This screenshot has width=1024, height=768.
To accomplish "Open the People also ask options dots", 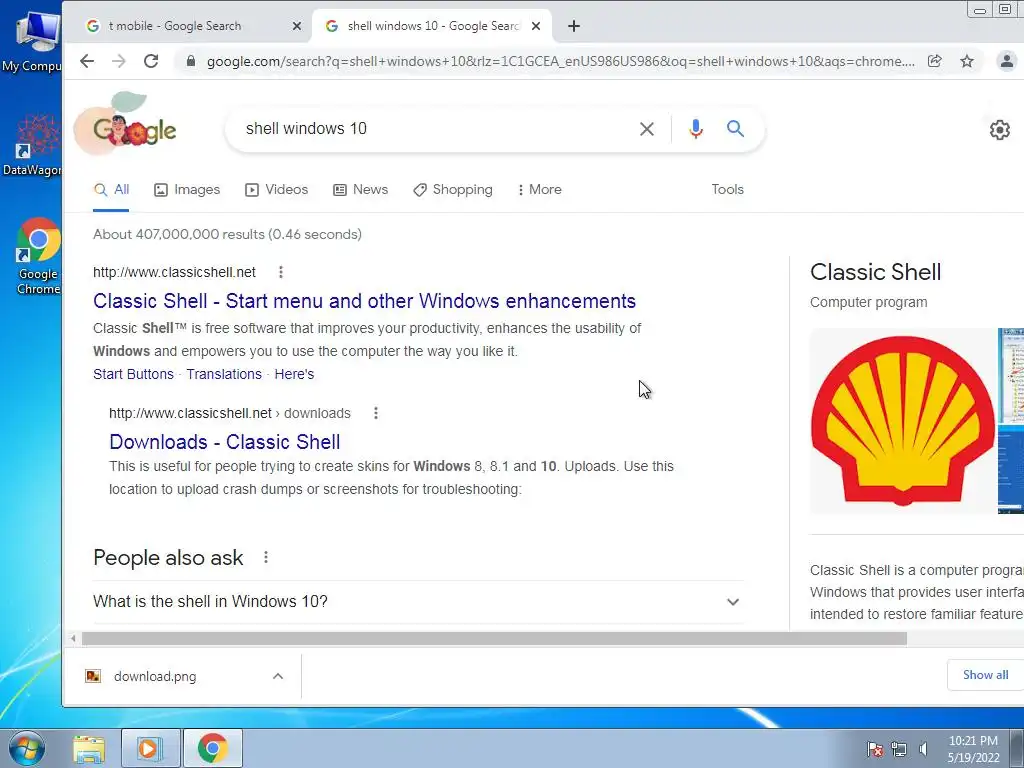I will tap(266, 557).
